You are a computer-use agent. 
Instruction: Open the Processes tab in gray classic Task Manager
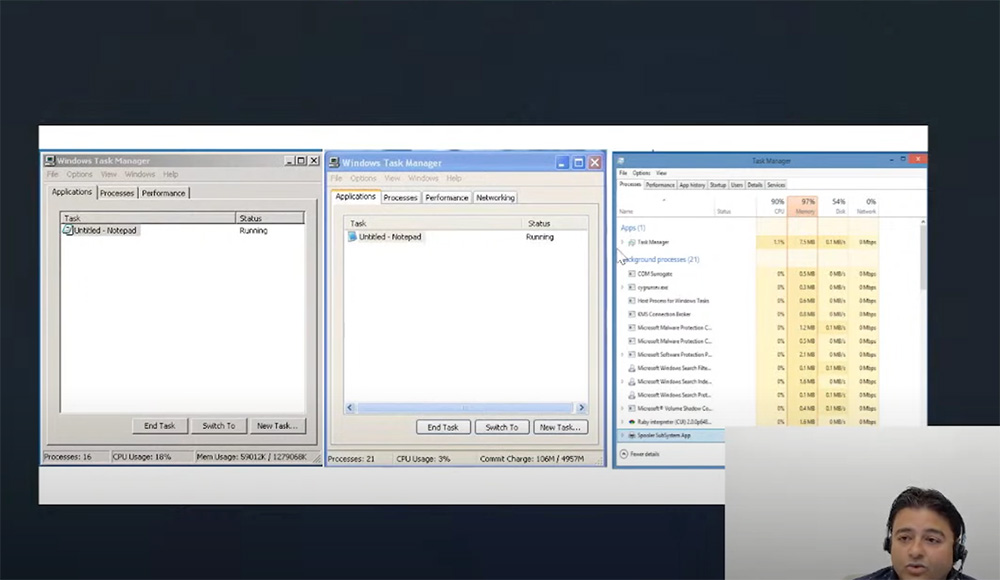tap(117, 193)
